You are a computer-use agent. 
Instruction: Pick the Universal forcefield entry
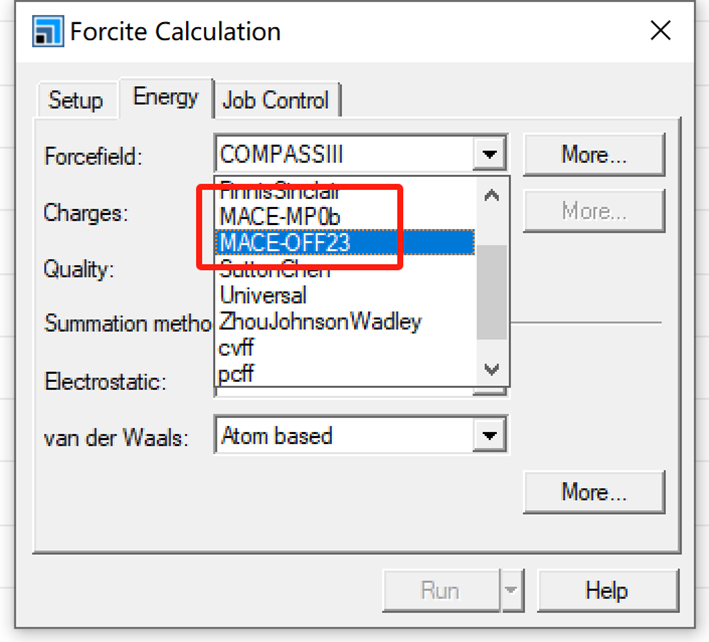(264, 296)
